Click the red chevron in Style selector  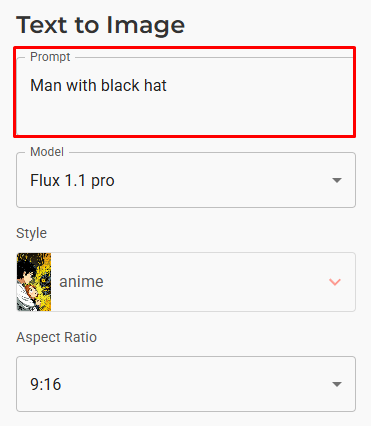(x=335, y=282)
